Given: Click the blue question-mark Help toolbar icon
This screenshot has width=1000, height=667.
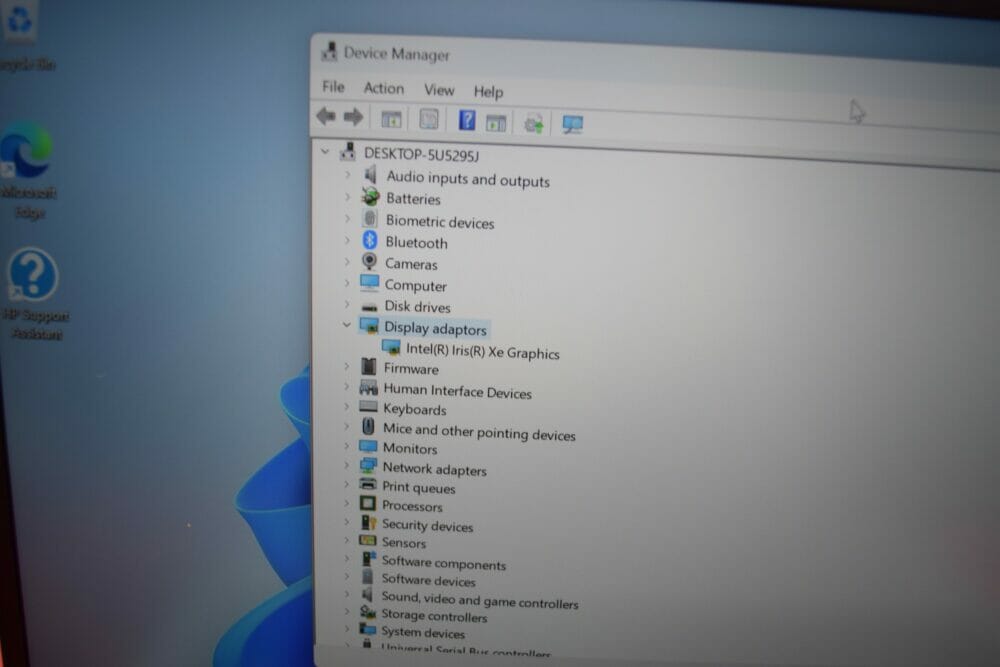Looking at the screenshot, I should [467, 120].
